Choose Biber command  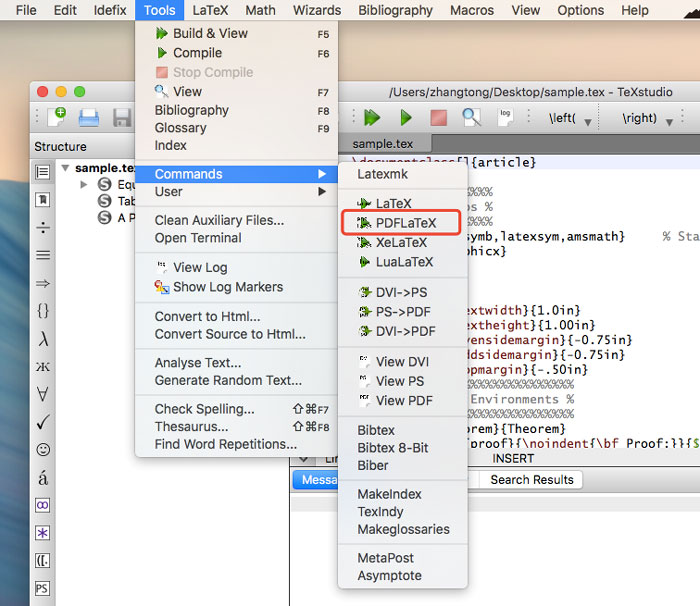(403, 465)
